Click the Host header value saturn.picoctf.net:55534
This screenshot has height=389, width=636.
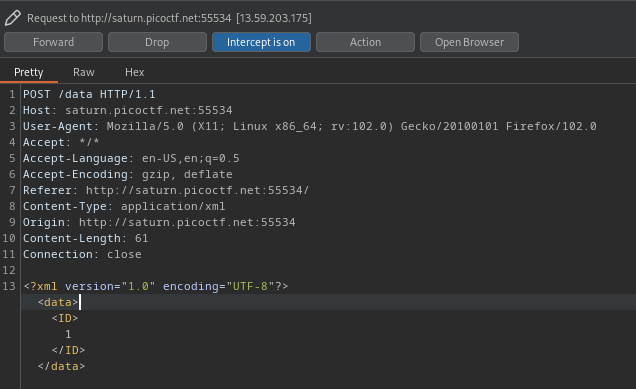pos(149,110)
